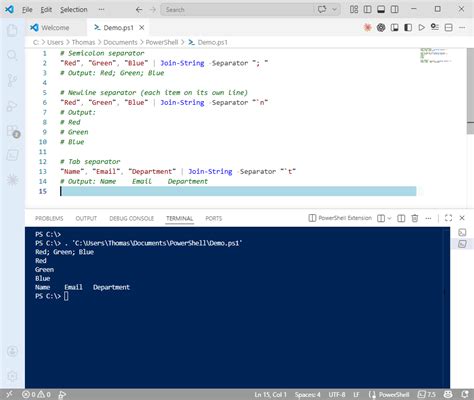Go forward with the right arrow
This screenshot has height=400, width=474.
pyautogui.click(x=152, y=10)
